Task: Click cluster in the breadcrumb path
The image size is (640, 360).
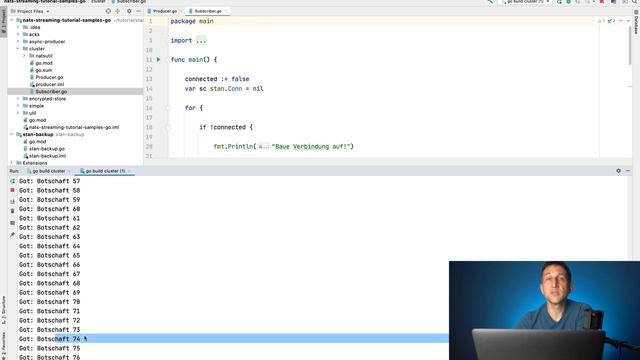Action: click(98, 2)
